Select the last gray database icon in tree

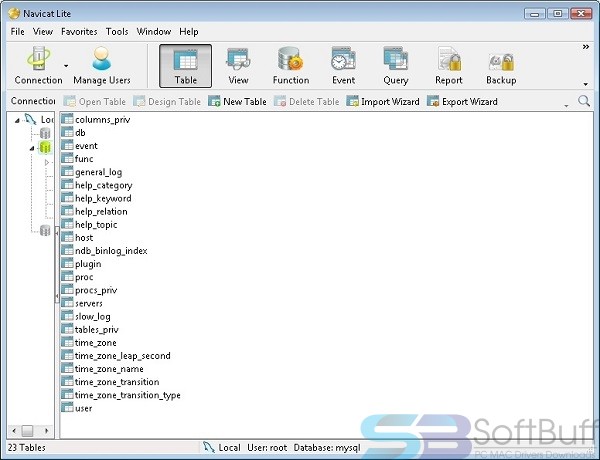click(x=45, y=230)
